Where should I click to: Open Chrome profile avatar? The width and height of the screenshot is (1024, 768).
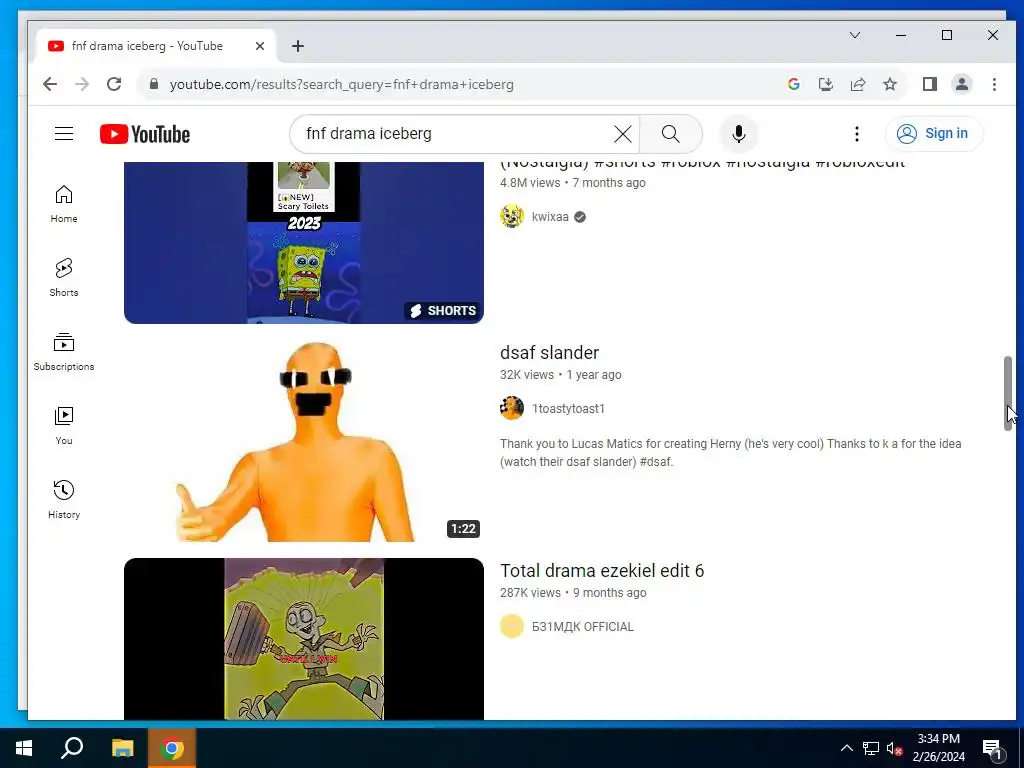(962, 84)
